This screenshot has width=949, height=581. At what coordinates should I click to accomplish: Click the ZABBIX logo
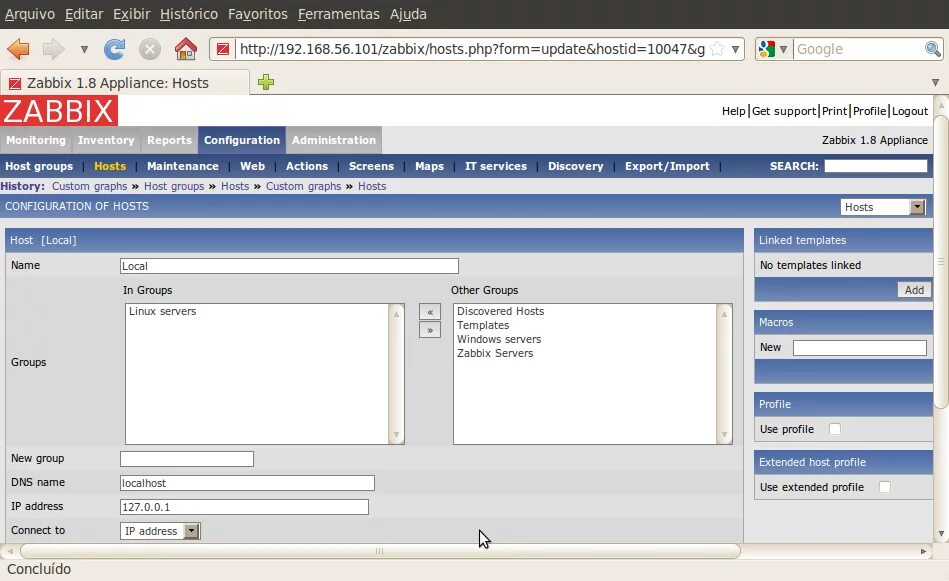[59, 111]
